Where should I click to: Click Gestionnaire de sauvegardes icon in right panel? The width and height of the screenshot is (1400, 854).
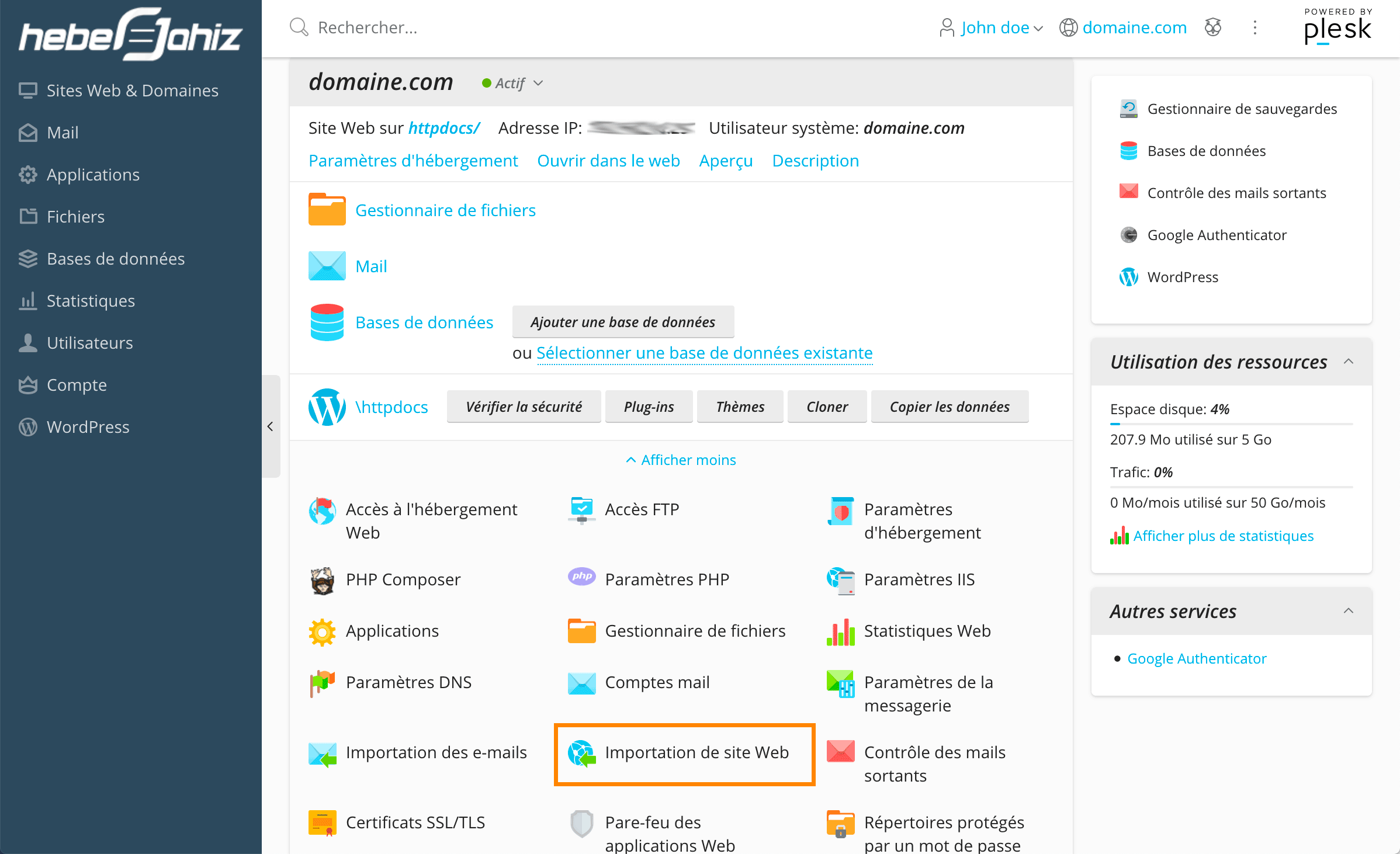(1128, 109)
